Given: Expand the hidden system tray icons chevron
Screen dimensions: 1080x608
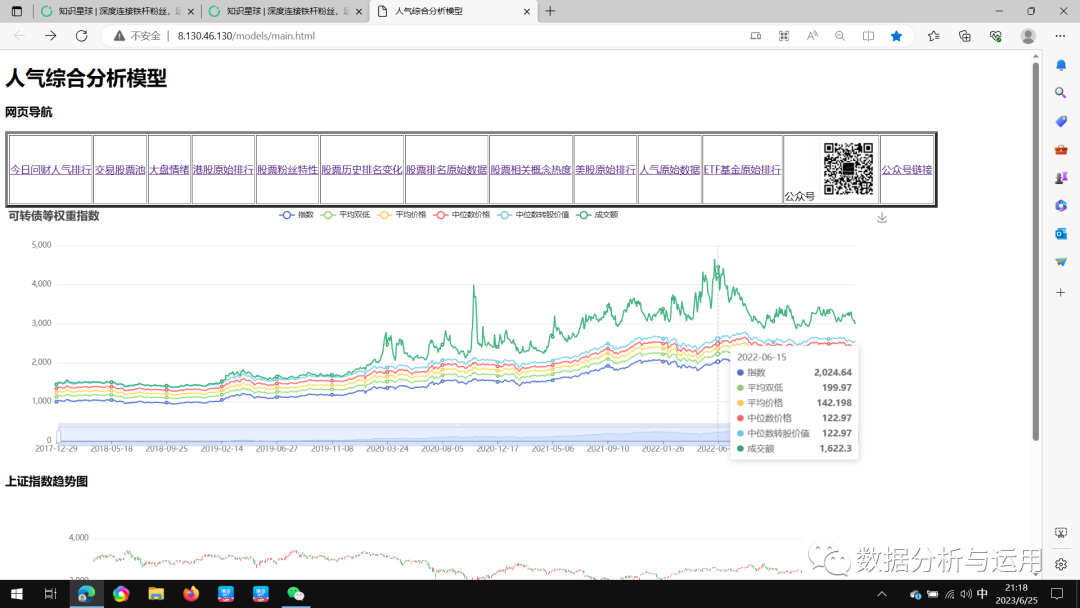Looking at the screenshot, I should click(x=881, y=594).
